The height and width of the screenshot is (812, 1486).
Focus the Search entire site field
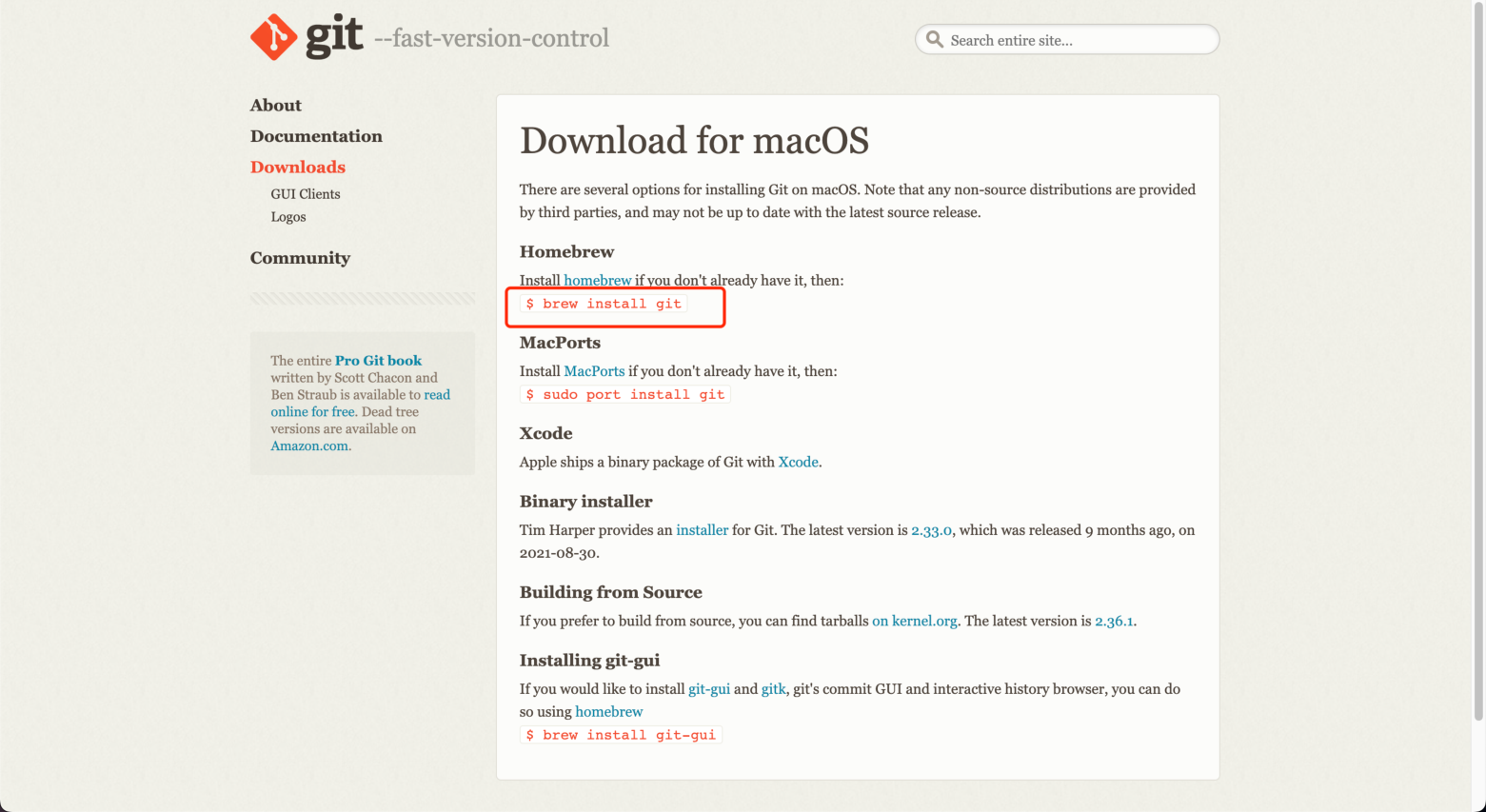pos(1067,39)
